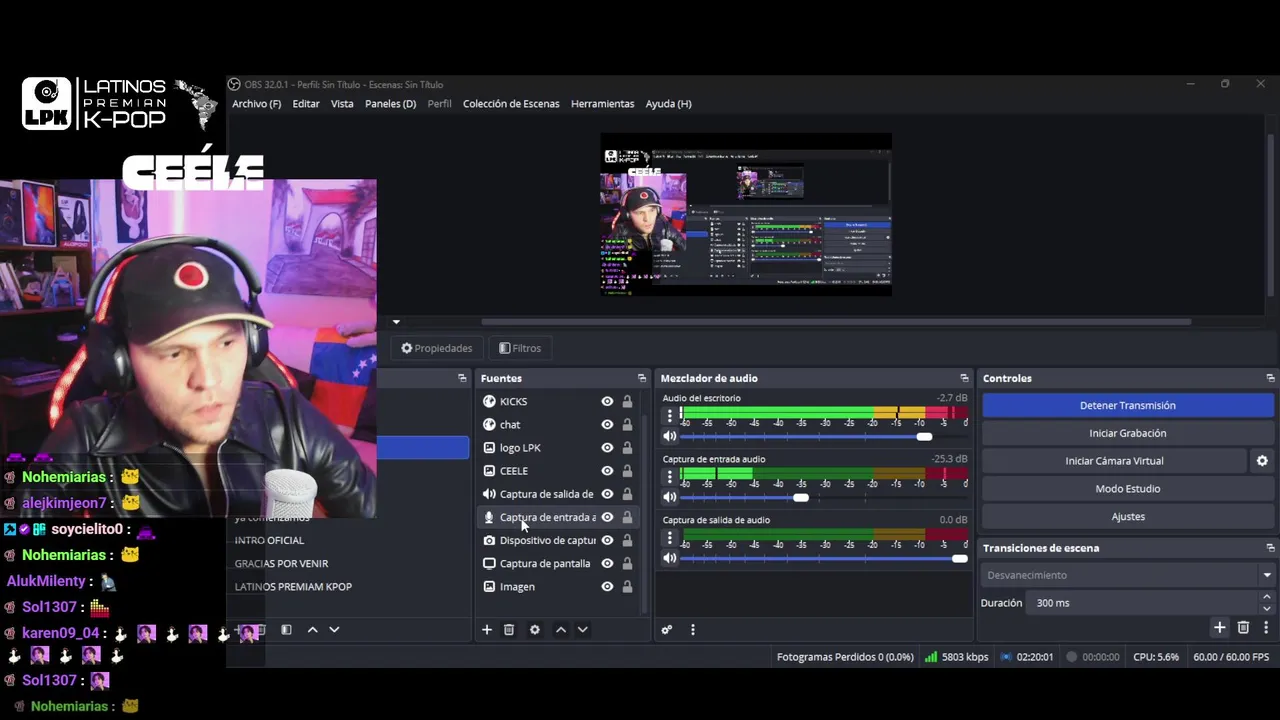The height and width of the screenshot is (720, 1280).
Task: Move selected source down in Fuentes list
Action: tap(583, 630)
